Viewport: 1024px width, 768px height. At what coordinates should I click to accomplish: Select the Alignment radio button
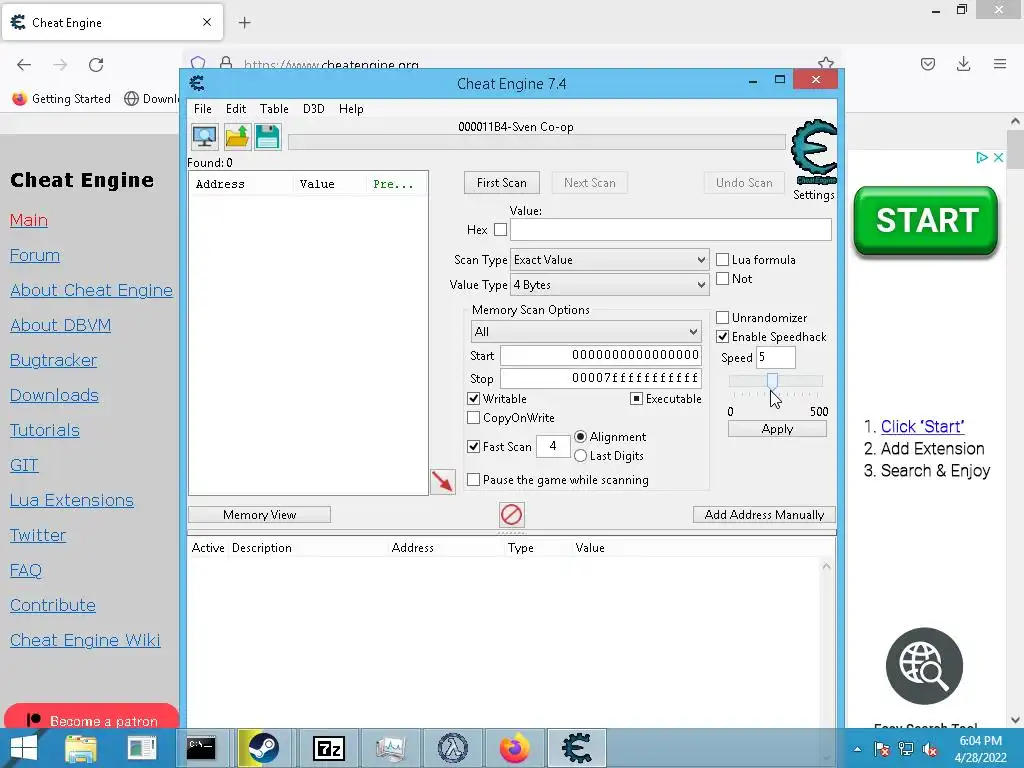coord(580,436)
